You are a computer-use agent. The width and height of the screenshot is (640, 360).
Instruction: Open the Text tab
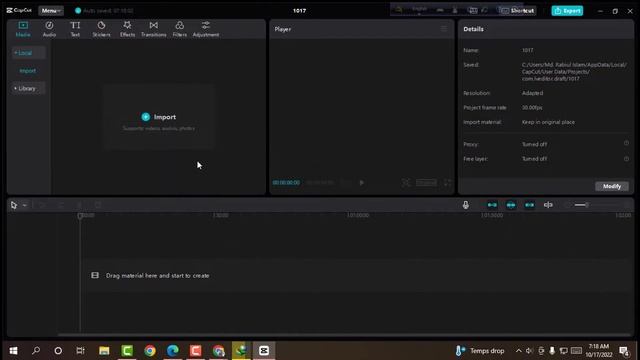pyautogui.click(x=75, y=29)
